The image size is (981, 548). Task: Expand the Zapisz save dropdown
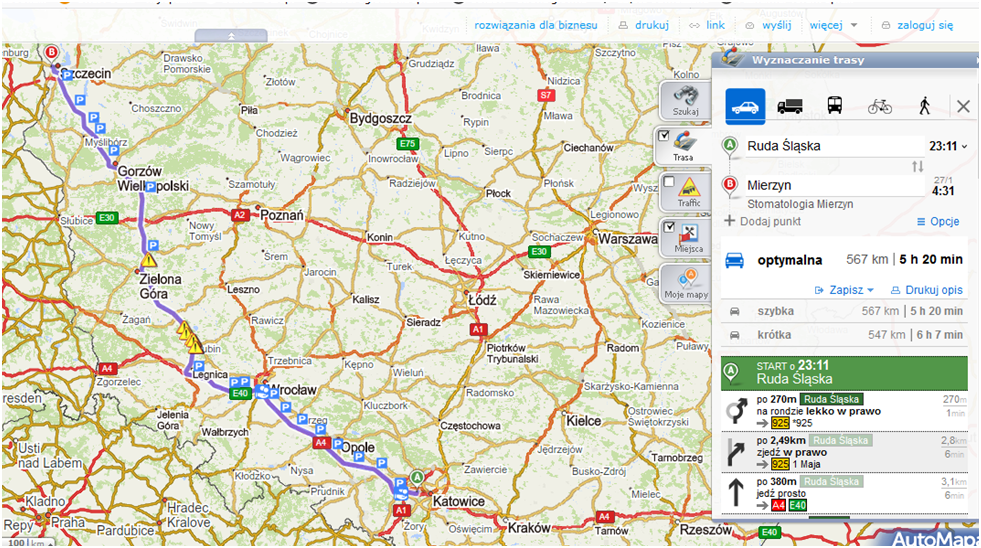[x=844, y=290]
